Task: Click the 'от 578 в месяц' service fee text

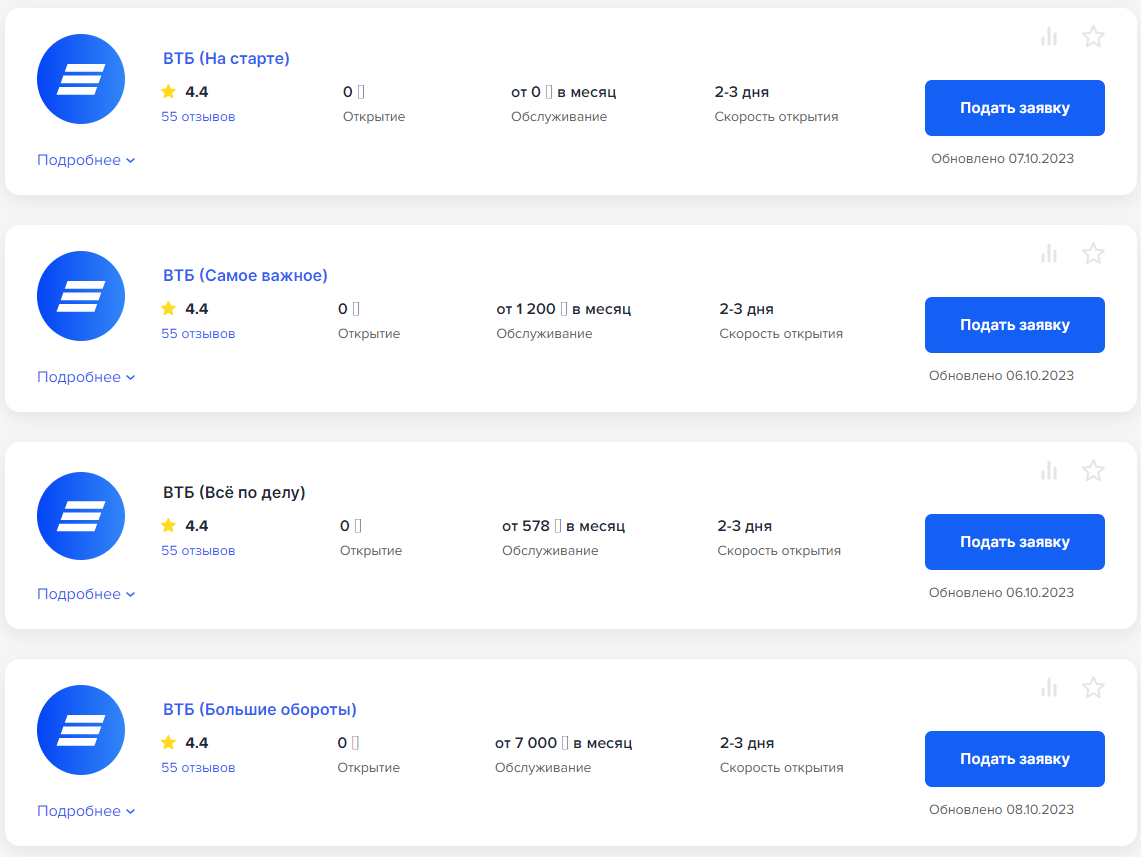Action: [563, 526]
